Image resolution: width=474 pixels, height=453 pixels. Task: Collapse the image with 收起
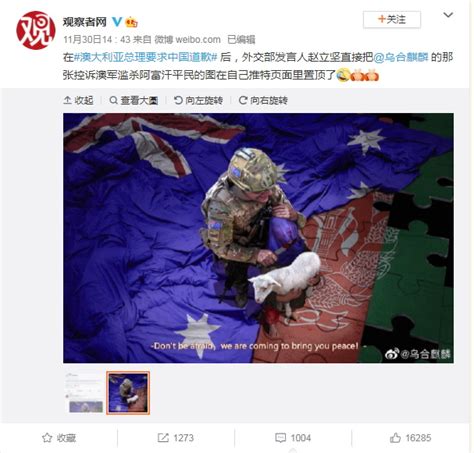point(78,100)
